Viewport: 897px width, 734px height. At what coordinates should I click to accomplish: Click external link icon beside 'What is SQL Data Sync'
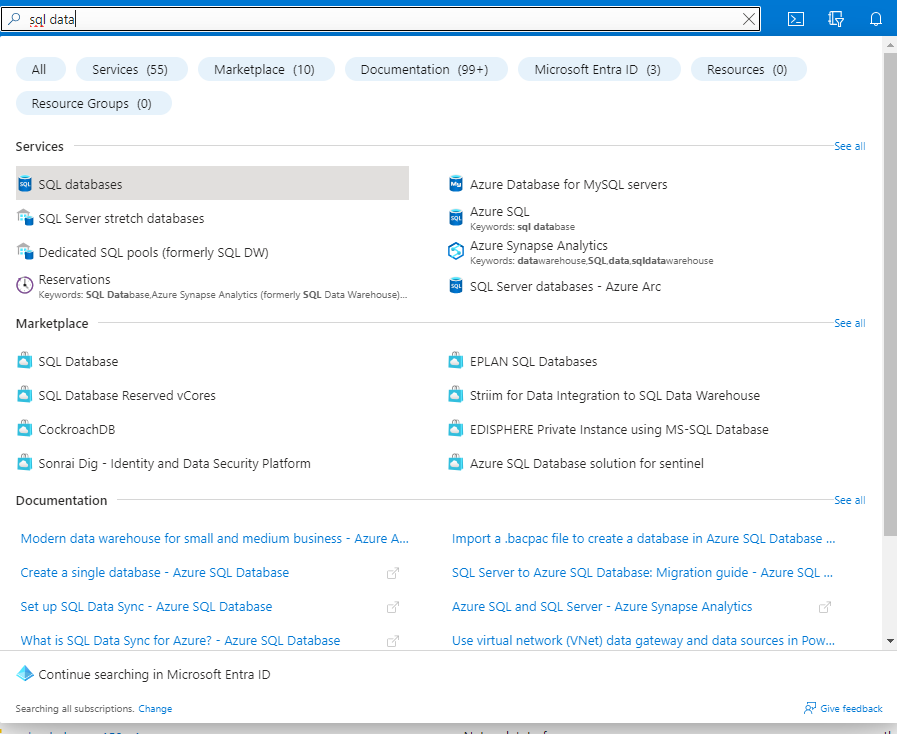coord(393,641)
